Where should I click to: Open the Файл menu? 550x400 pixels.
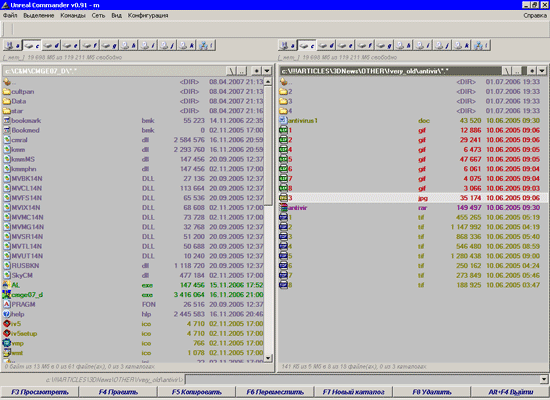(10, 15)
